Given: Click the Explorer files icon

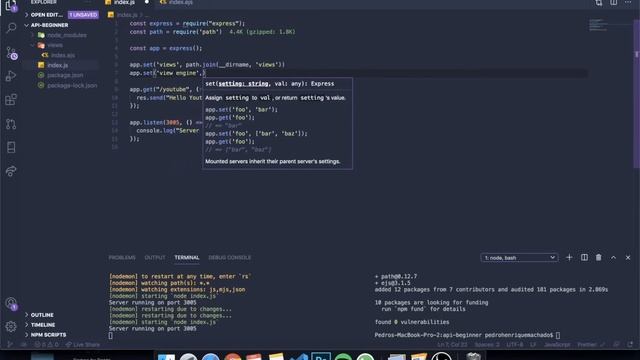Looking at the screenshot, I should [x=11, y=5].
